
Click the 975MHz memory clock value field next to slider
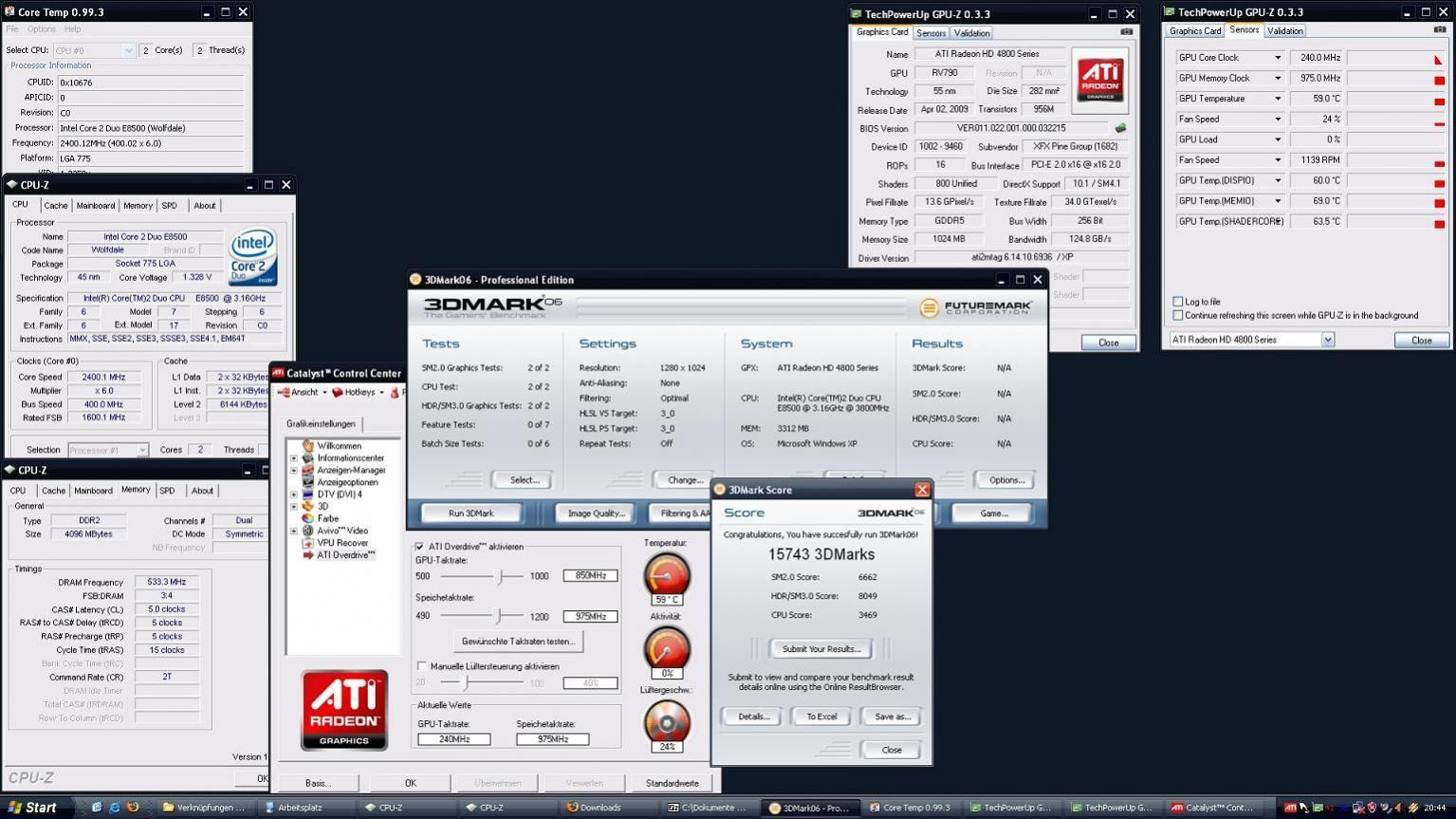pos(590,617)
